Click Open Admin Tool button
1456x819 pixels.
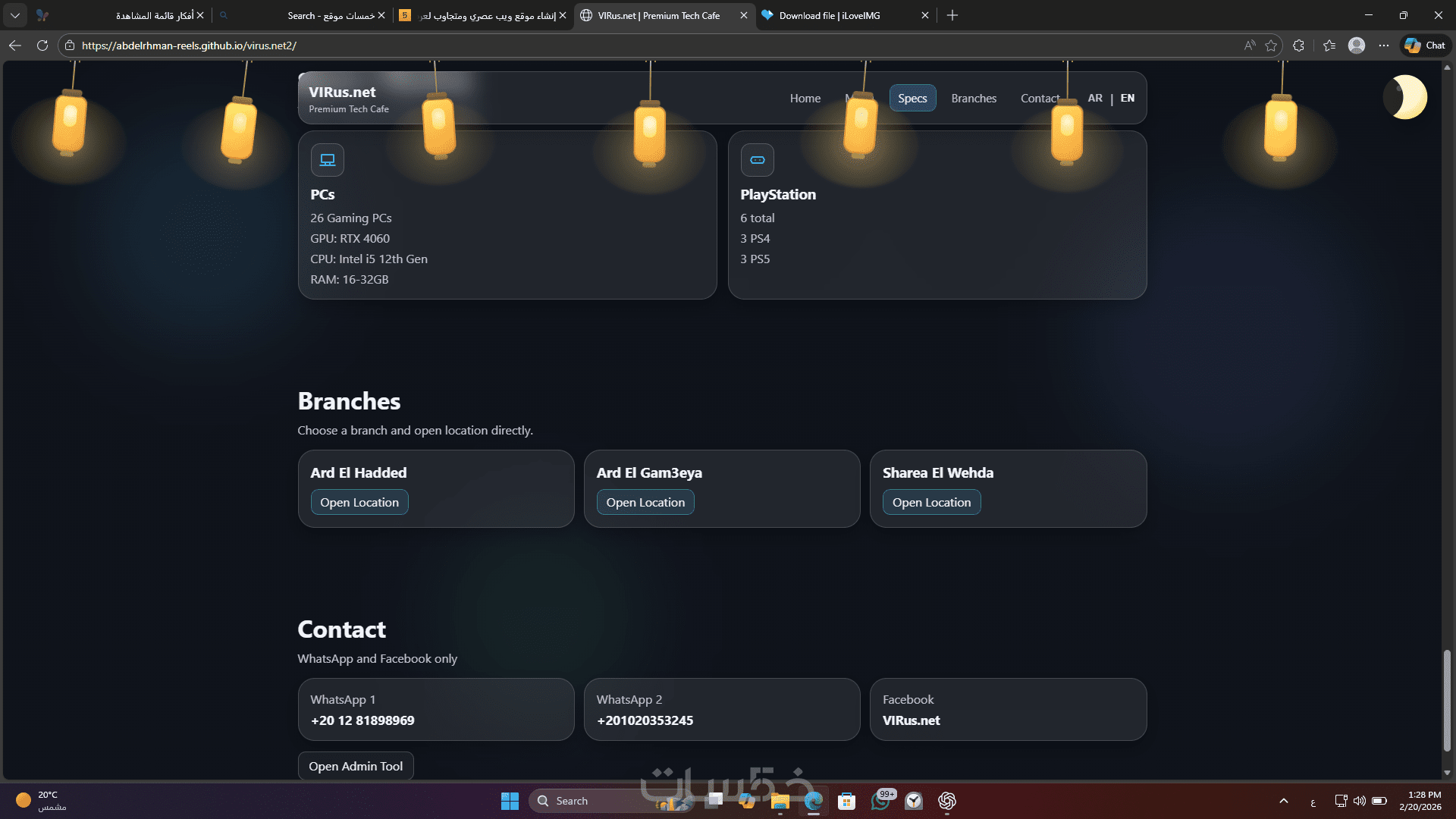(x=356, y=766)
